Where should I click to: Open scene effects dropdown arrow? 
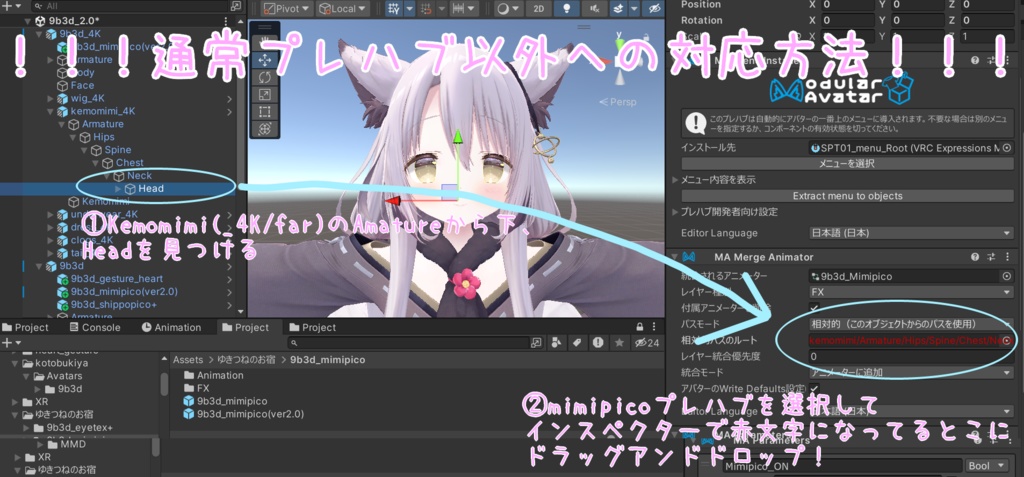pos(632,8)
